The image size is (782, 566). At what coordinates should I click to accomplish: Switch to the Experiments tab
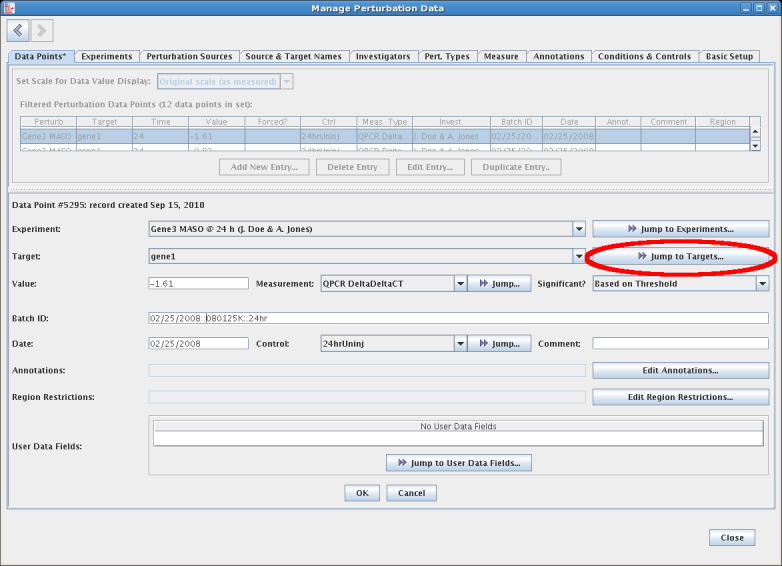tap(106, 57)
